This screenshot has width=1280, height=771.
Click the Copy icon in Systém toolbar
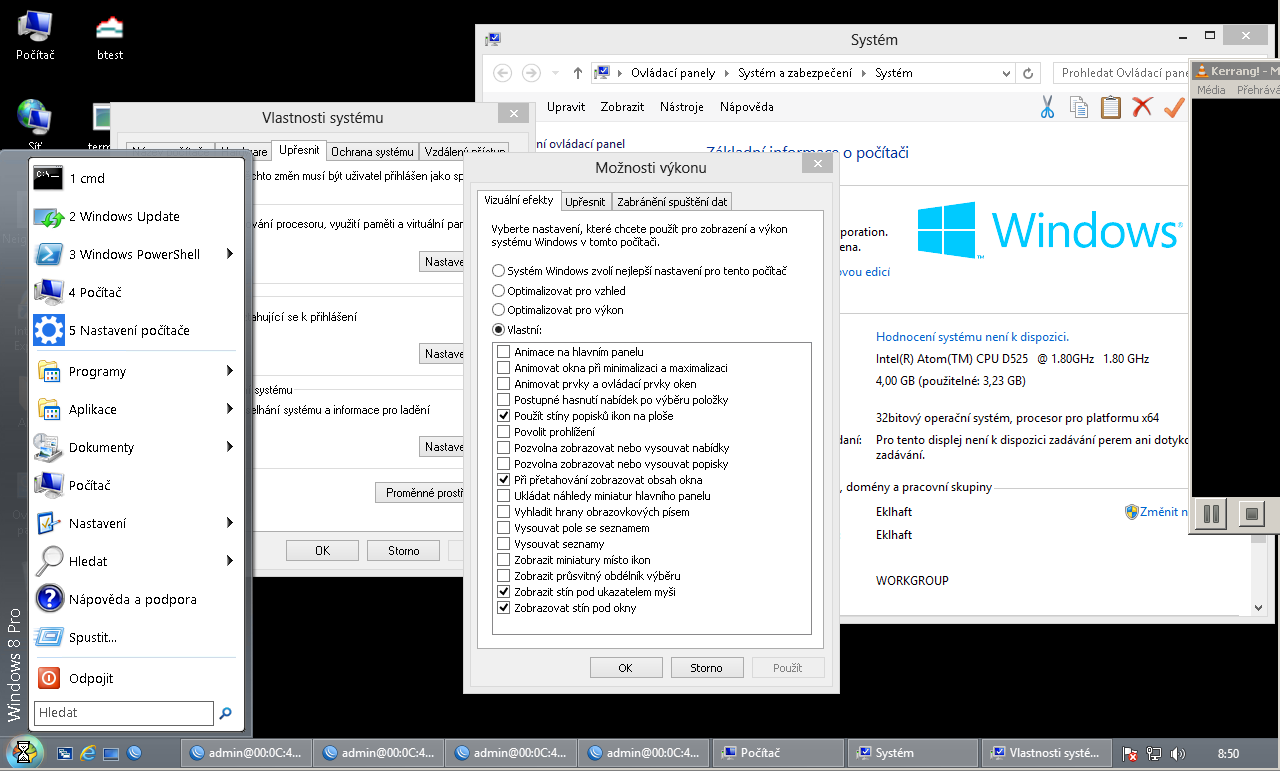[x=1079, y=107]
